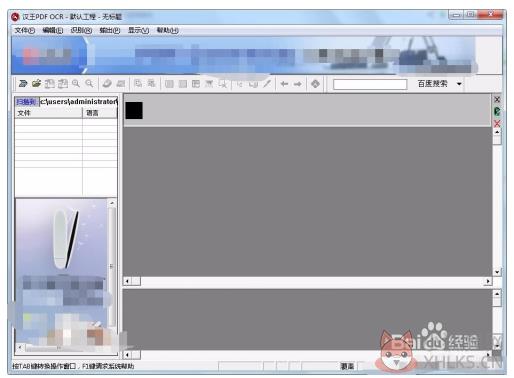Select the black page thumbnail

click(x=134, y=110)
